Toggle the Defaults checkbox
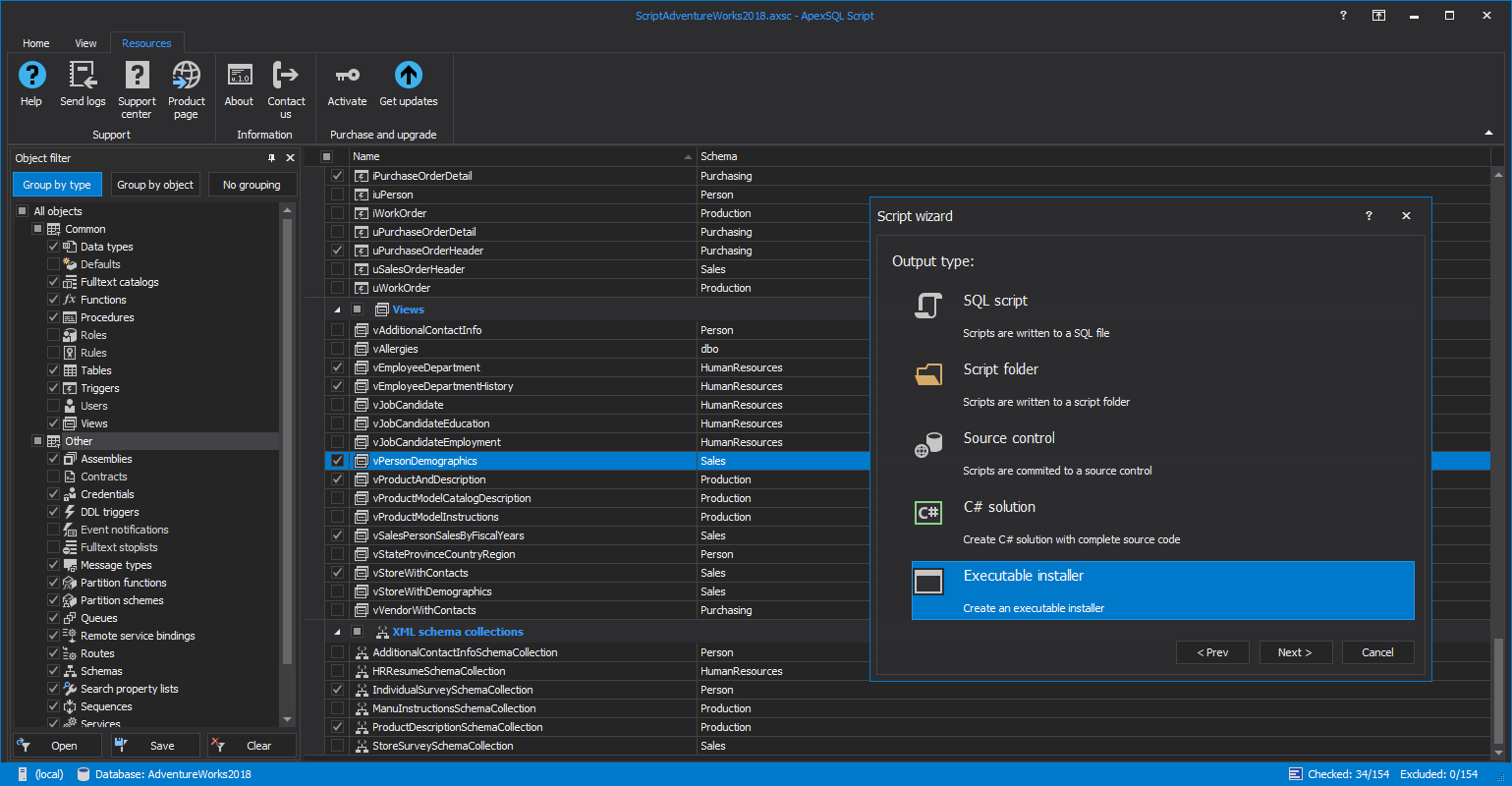 click(x=53, y=264)
